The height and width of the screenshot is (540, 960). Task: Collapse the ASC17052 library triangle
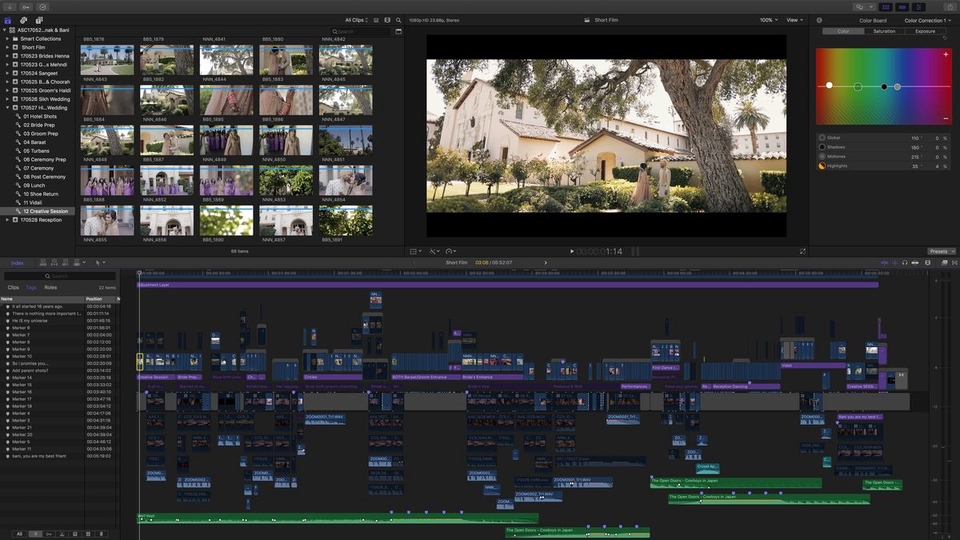coord(4,30)
